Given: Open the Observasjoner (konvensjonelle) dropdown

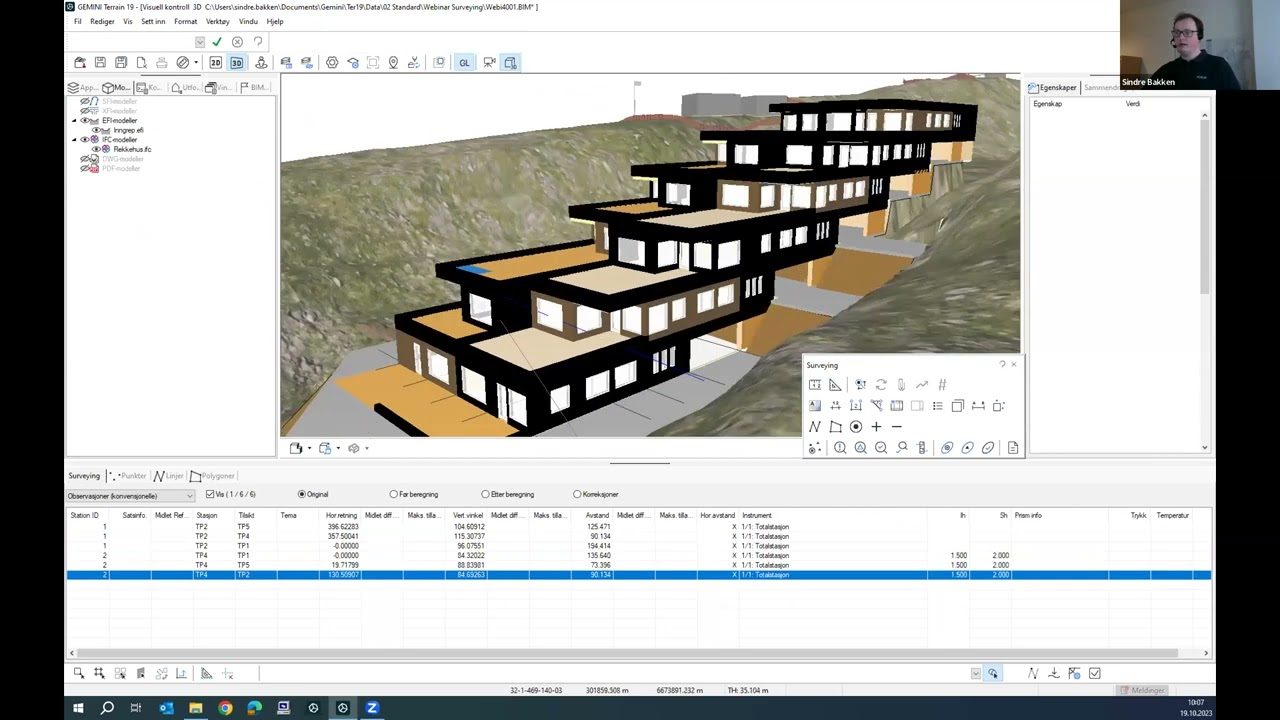Looking at the screenshot, I should pyautogui.click(x=131, y=495).
